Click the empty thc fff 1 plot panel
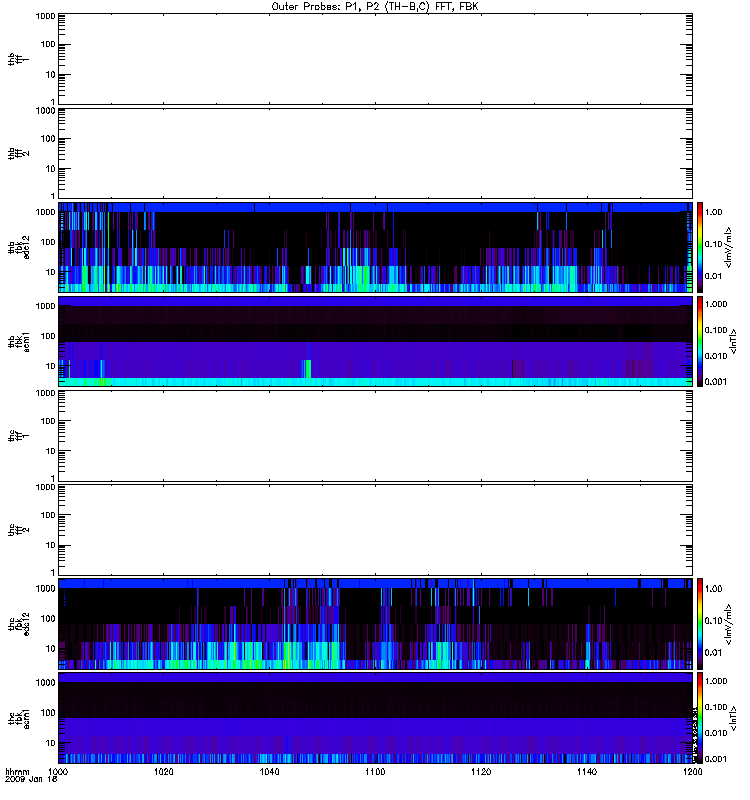 pos(376,436)
